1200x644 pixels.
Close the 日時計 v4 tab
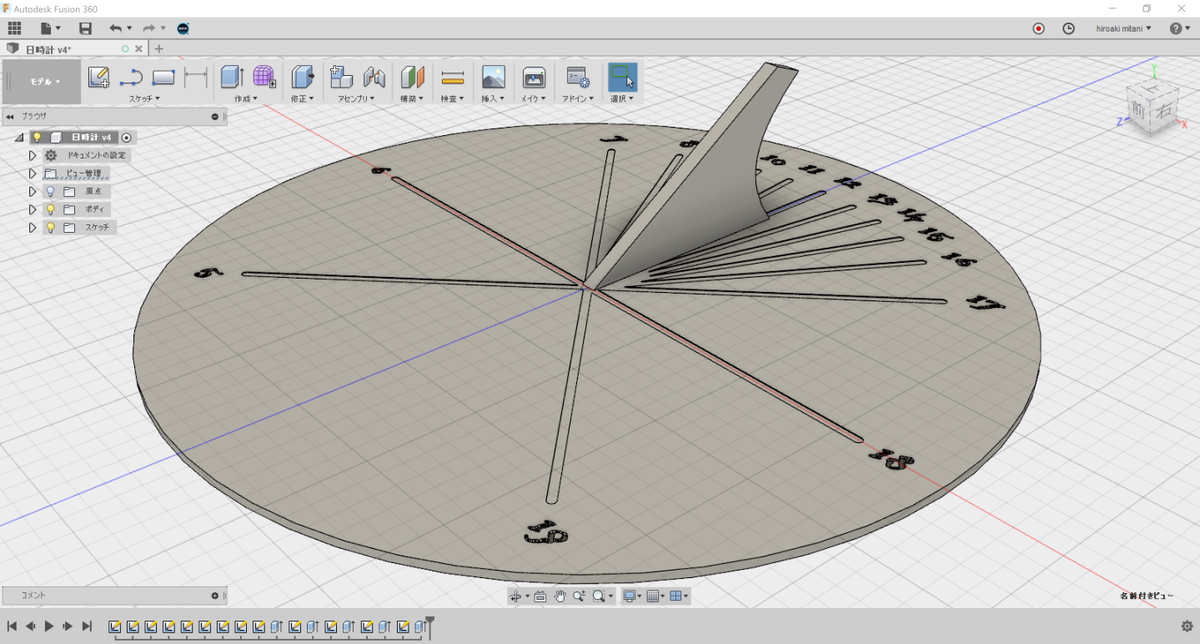pos(139,48)
